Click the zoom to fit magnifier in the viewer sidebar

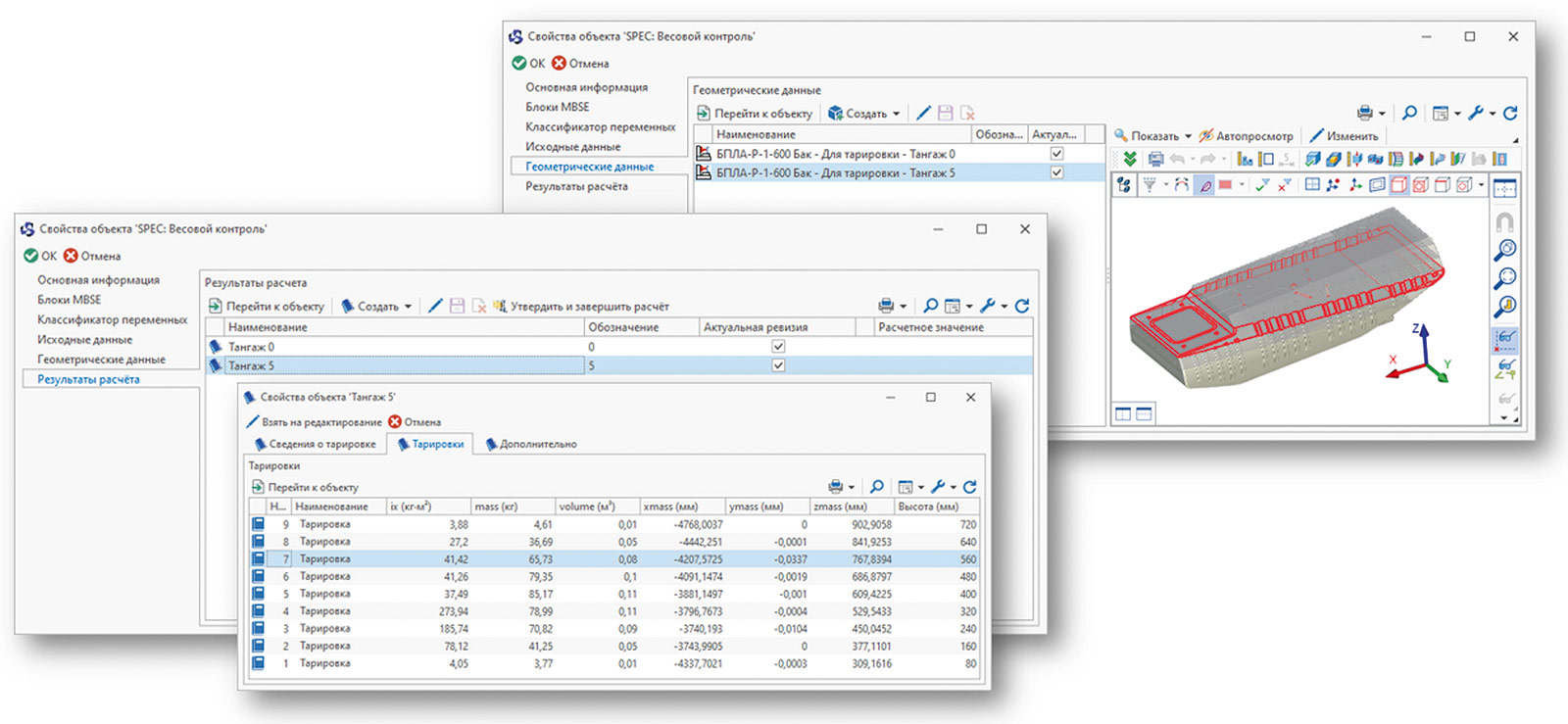tap(1505, 277)
